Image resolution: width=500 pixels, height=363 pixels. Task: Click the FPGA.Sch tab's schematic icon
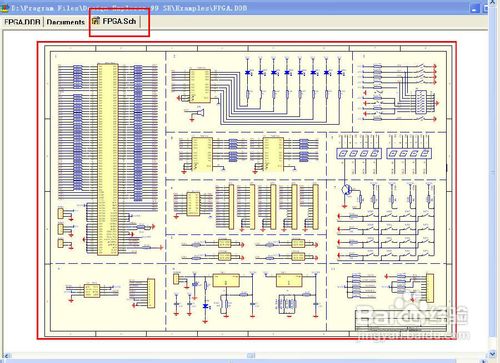click(96, 21)
